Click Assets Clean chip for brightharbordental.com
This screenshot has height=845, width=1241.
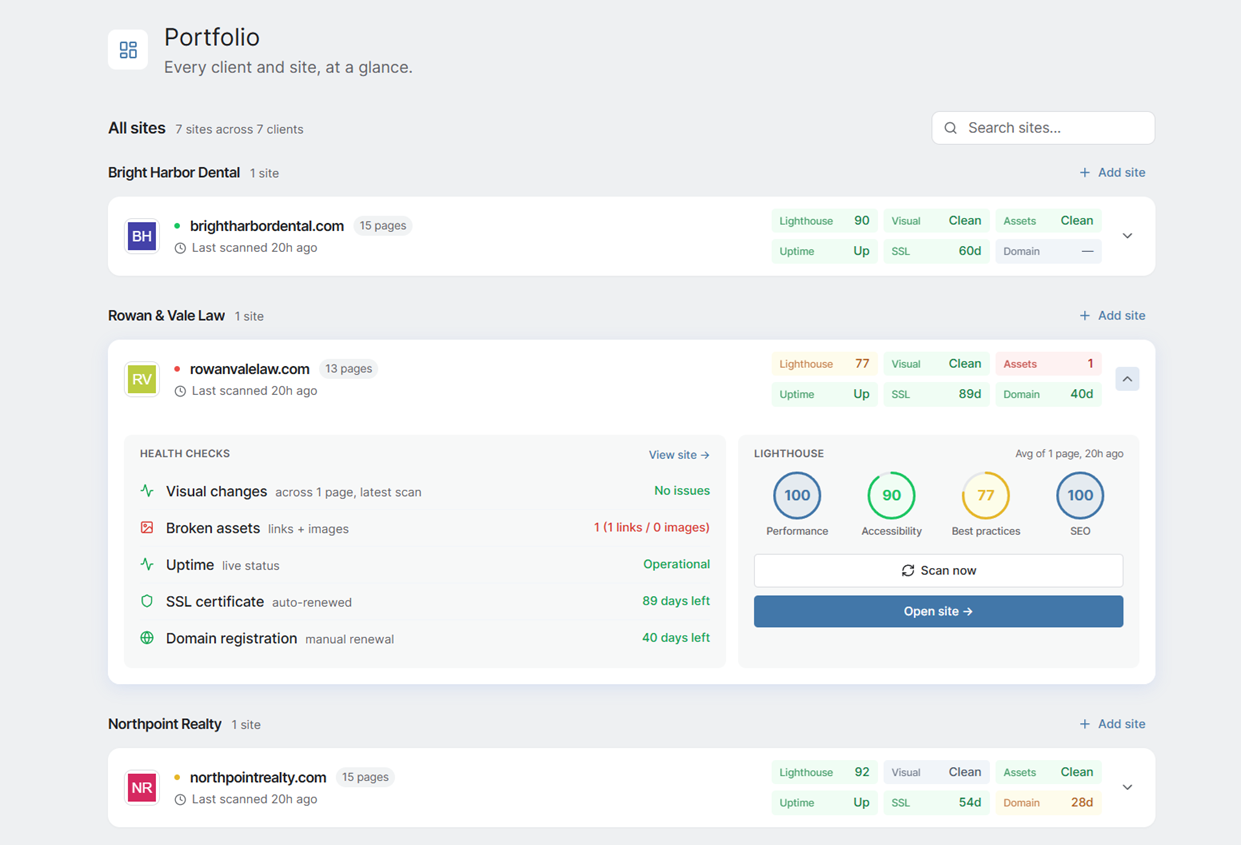1048,221
